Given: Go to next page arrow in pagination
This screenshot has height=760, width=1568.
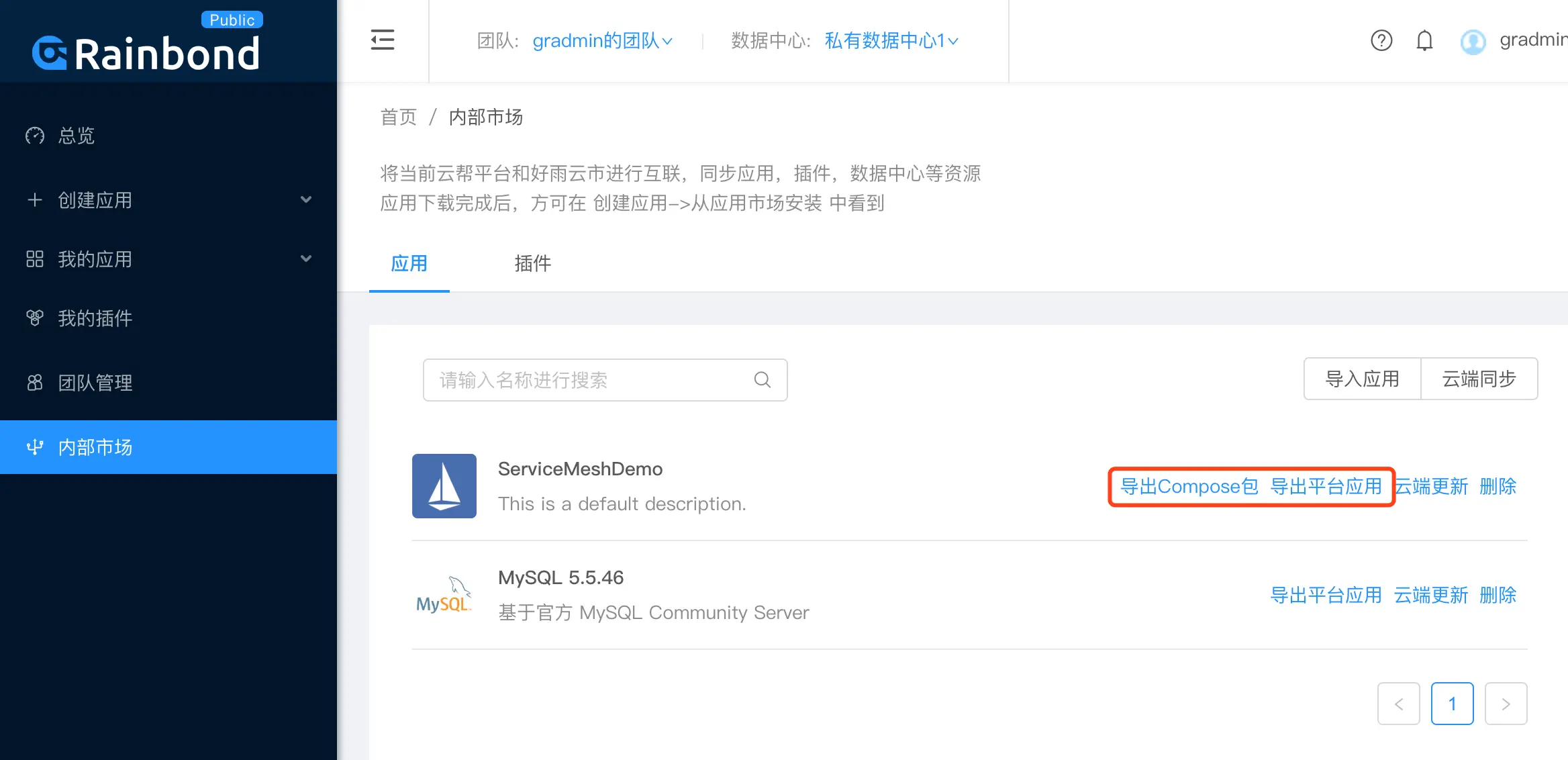Looking at the screenshot, I should pyautogui.click(x=1506, y=704).
